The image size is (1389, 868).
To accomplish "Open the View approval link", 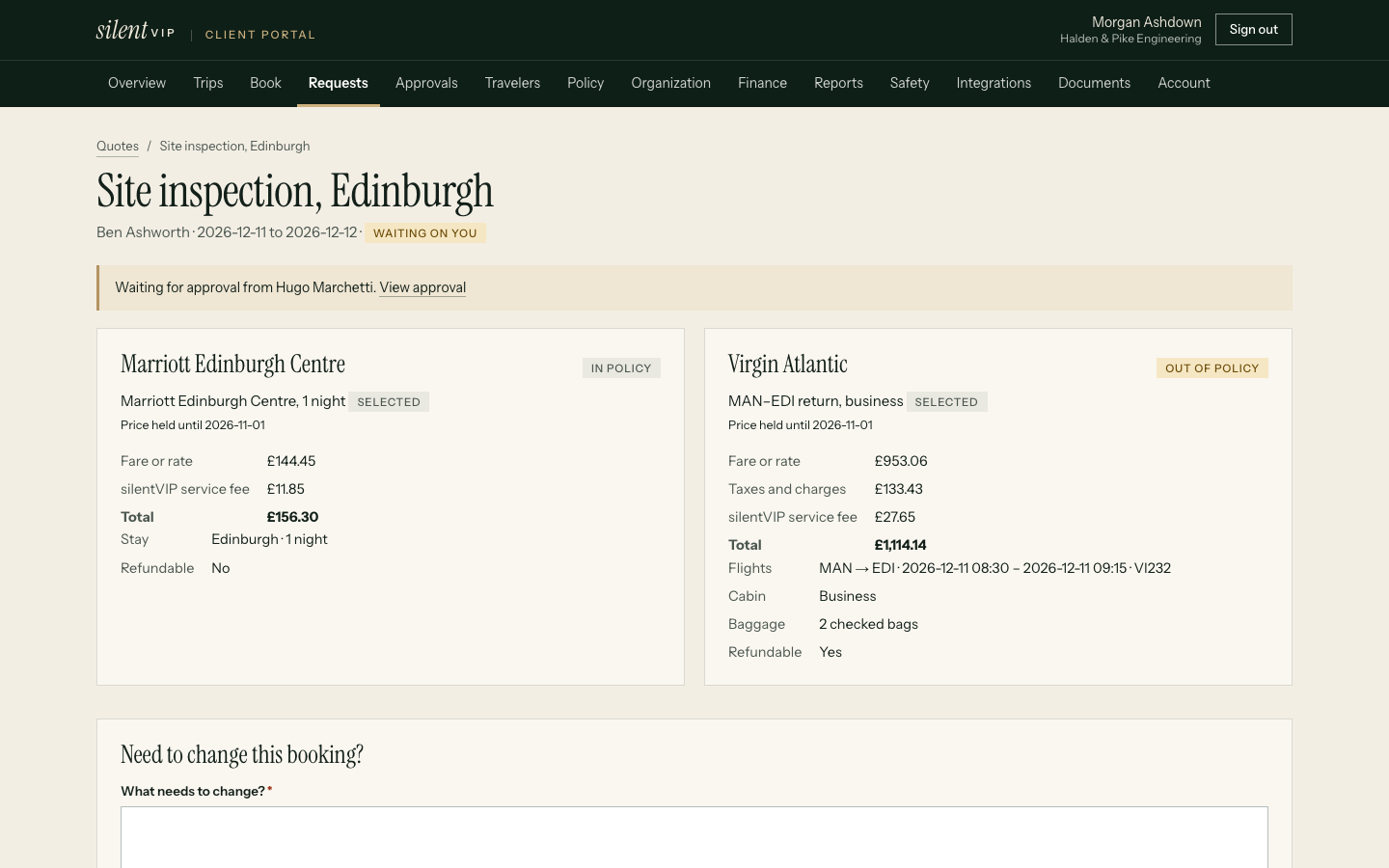I will point(422,287).
